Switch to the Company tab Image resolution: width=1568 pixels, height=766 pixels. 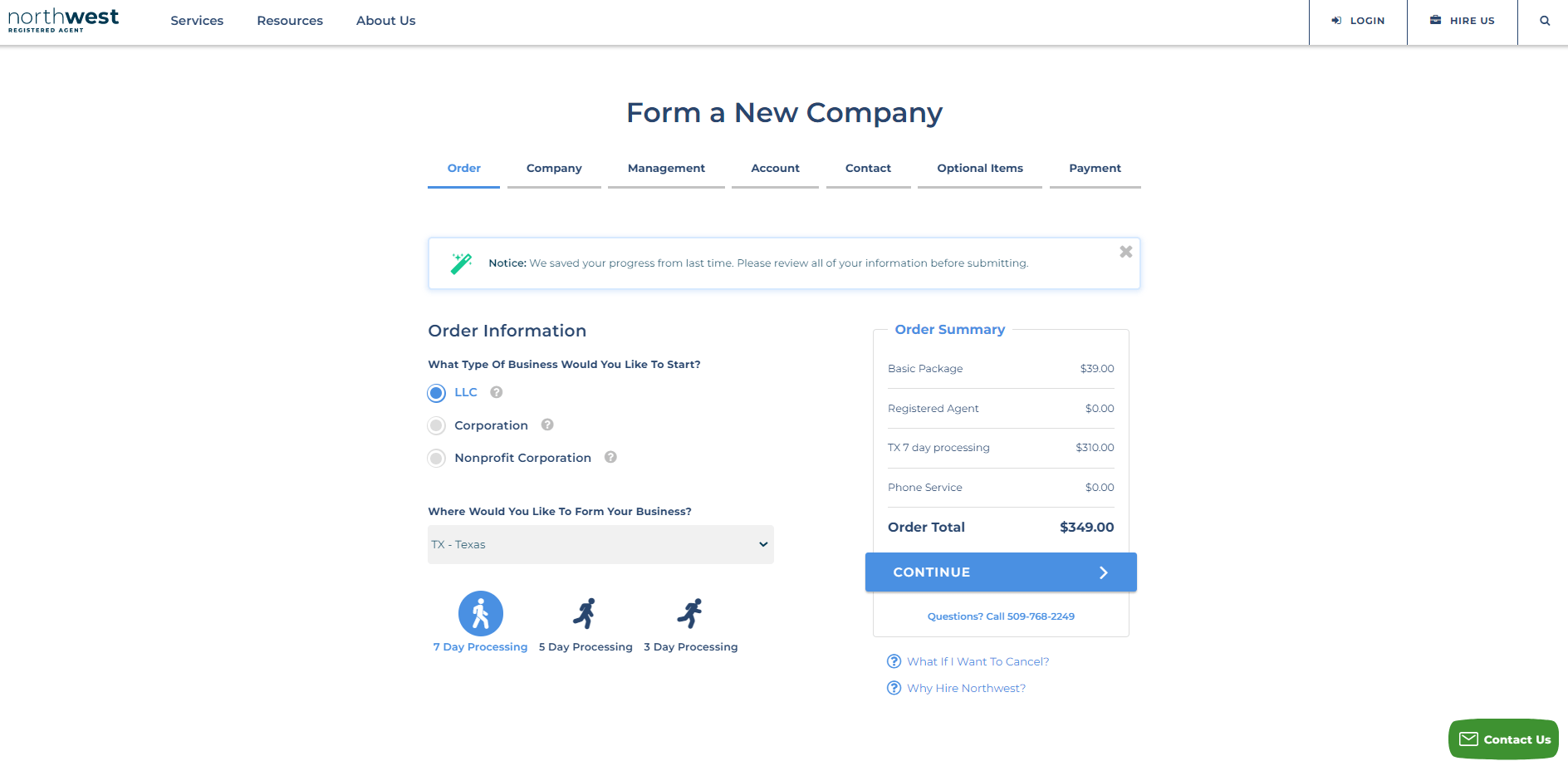(554, 169)
